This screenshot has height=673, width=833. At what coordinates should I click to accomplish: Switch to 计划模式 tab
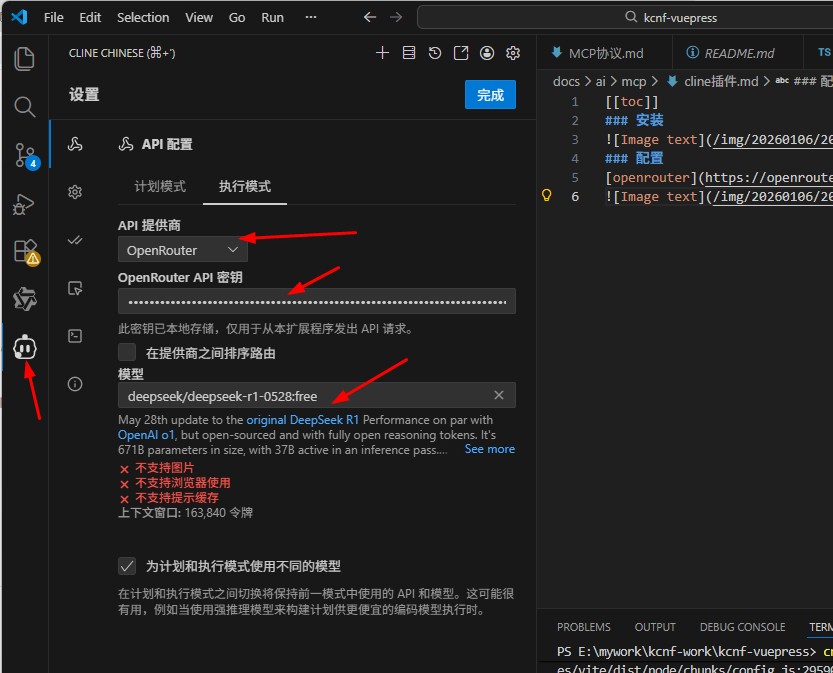[160, 186]
